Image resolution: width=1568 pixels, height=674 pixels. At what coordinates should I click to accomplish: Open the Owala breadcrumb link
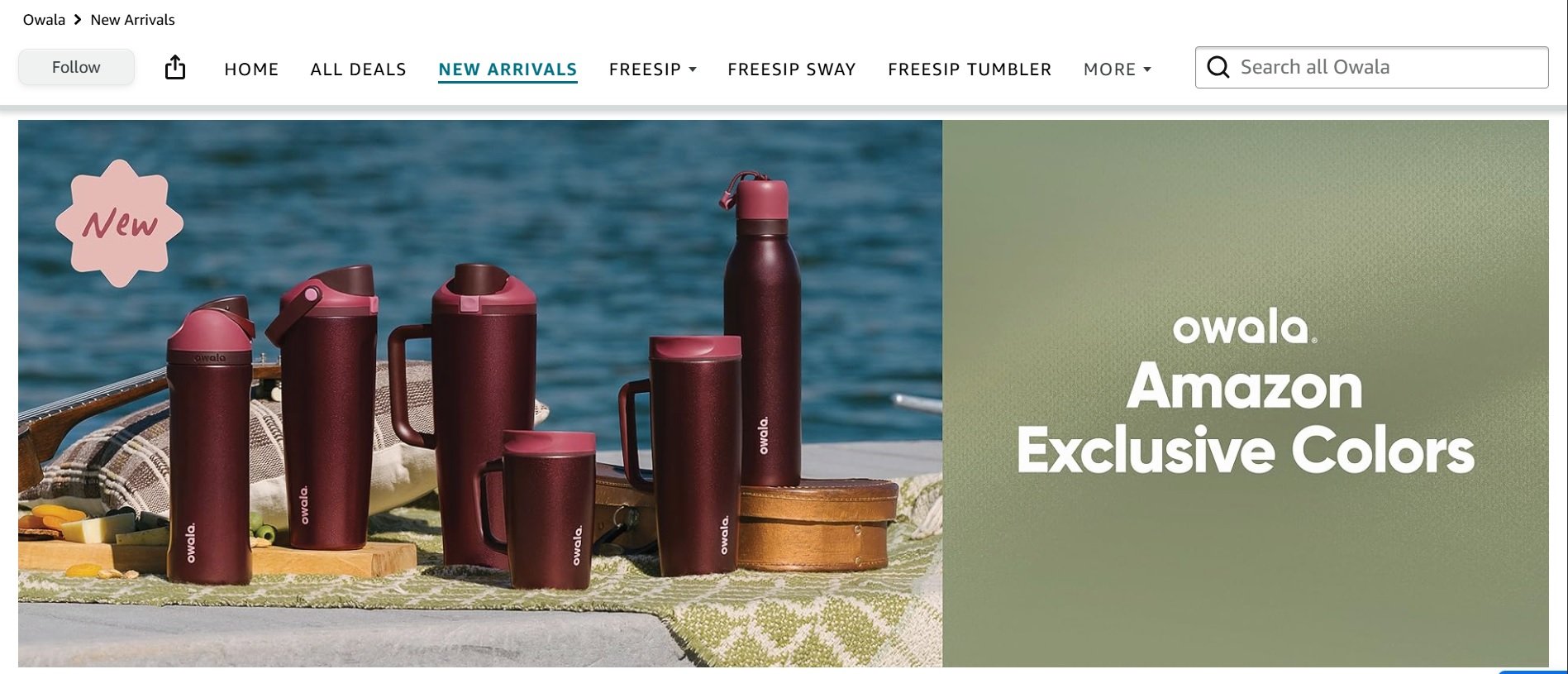(x=44, y=19)
